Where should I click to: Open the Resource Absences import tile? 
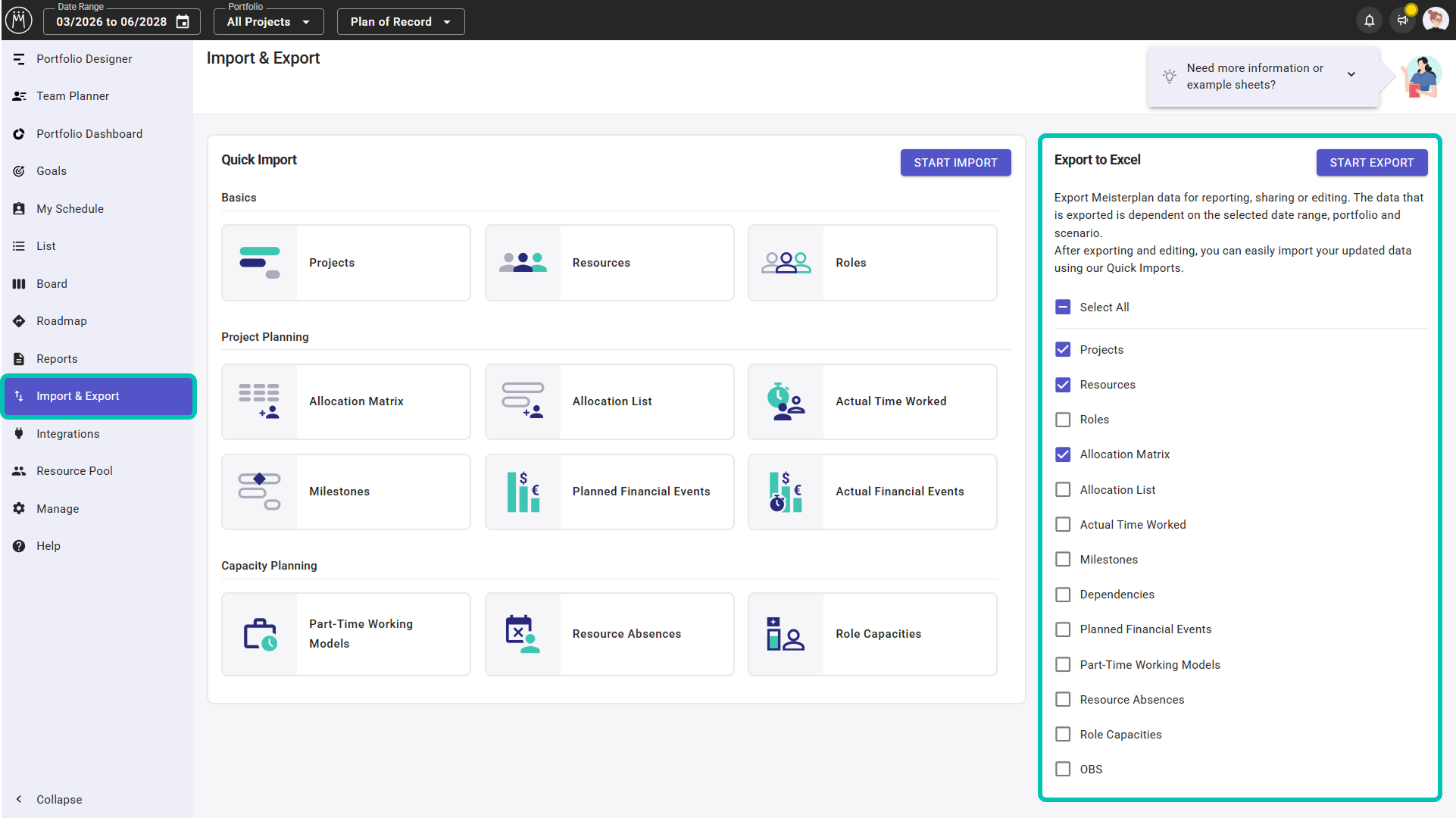609,634
